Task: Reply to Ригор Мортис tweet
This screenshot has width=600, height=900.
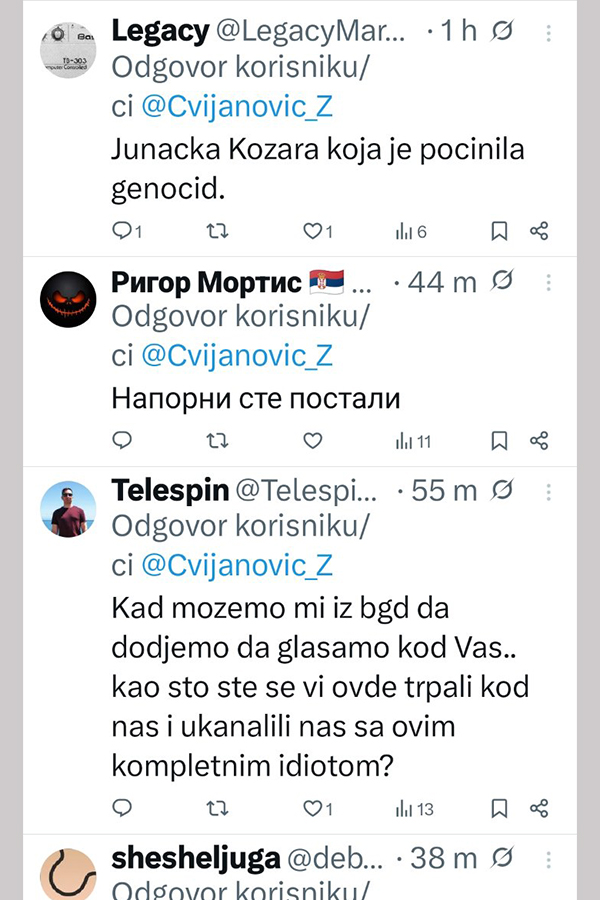Action: 123,440
